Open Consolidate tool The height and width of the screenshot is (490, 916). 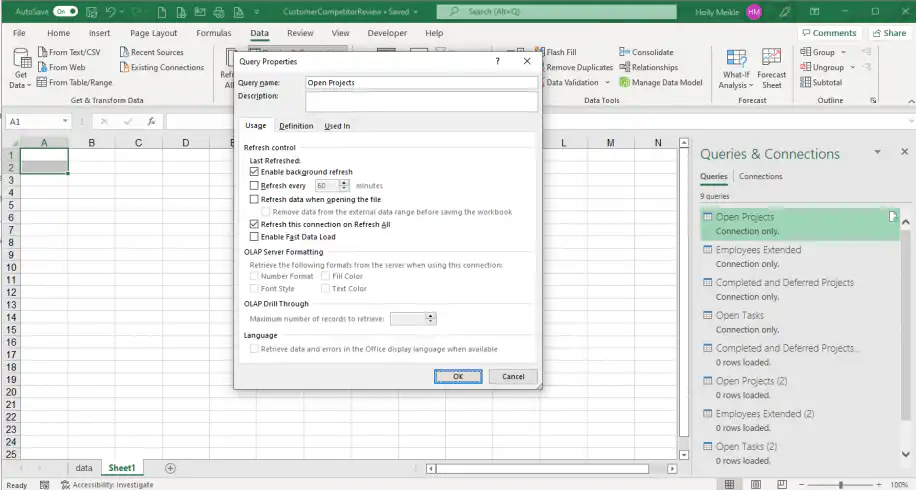[646, 52]
